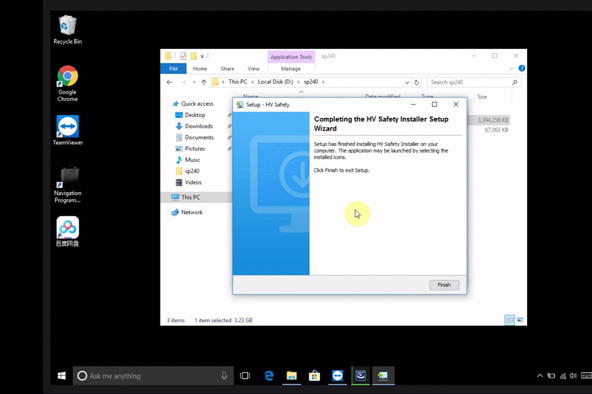The width and height of the screenshot is (592, 394).
Task: Sort files by Size column
Action: tap(482, 97)
